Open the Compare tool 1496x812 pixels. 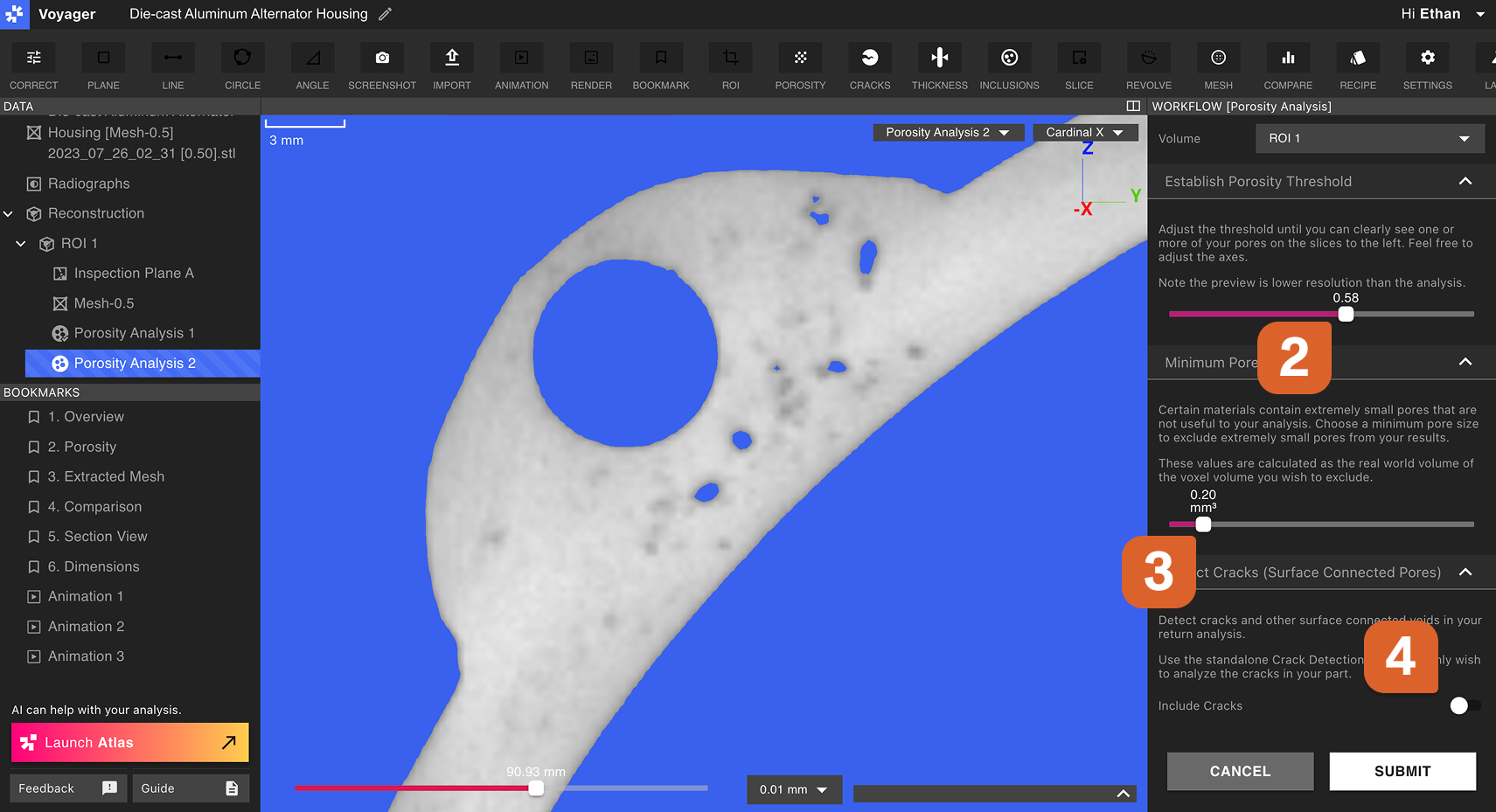click(1288, 59)
